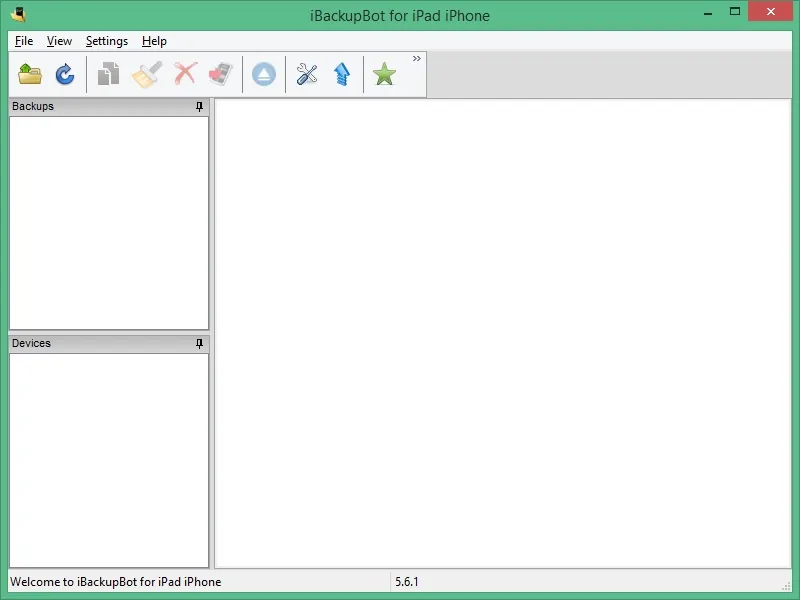800x600 pixels.
Task: Click the blue upward arrow update icon
Action: [342, 74]
